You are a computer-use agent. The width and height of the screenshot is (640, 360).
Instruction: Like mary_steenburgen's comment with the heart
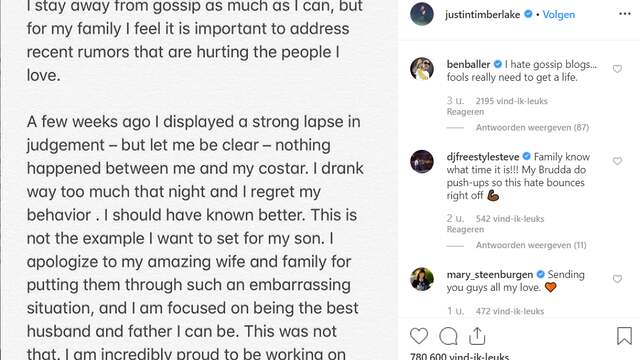[617, 279]
